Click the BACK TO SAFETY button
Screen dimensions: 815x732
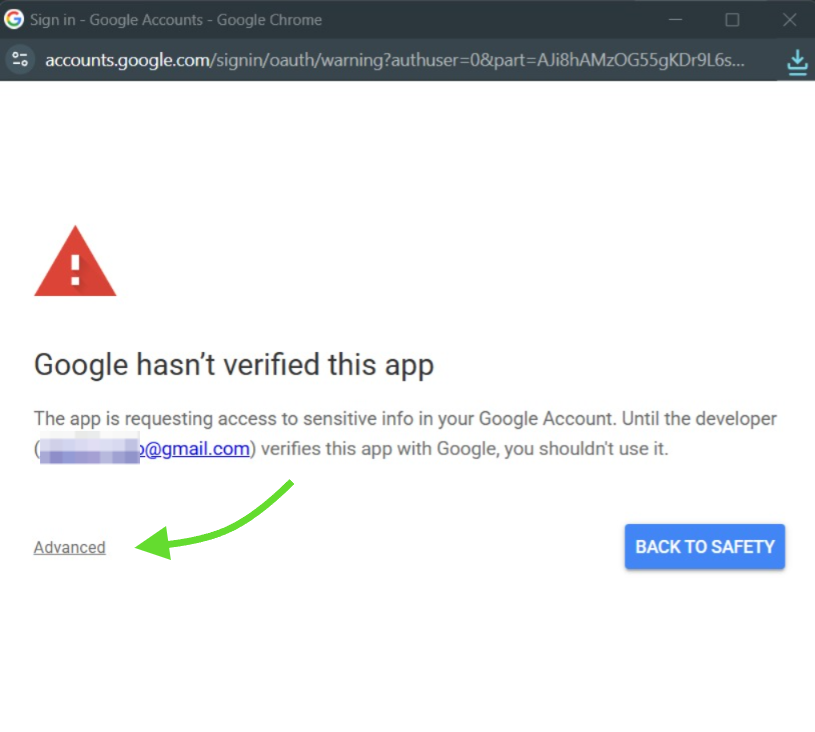pyautogui.click(x=705, y=546)
